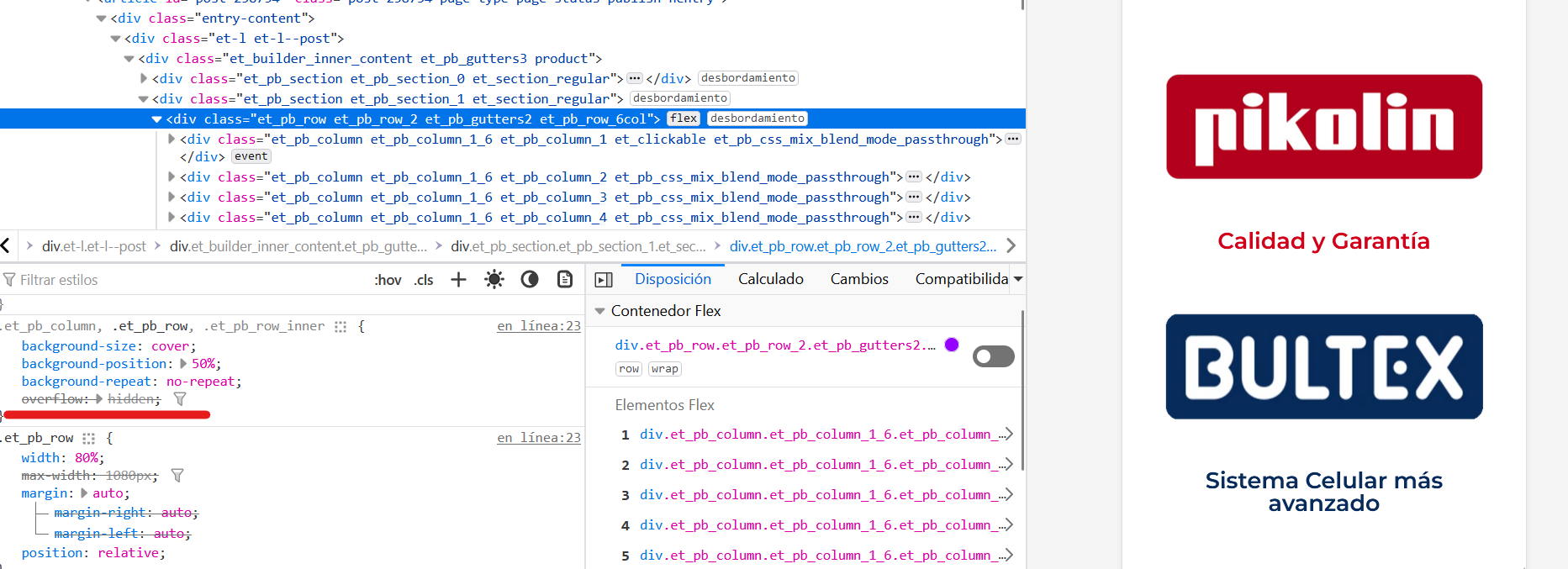This screenshot has width=1568, height=569.
Task: Expand the background-position shorthand value
Action: coord(184,364)
